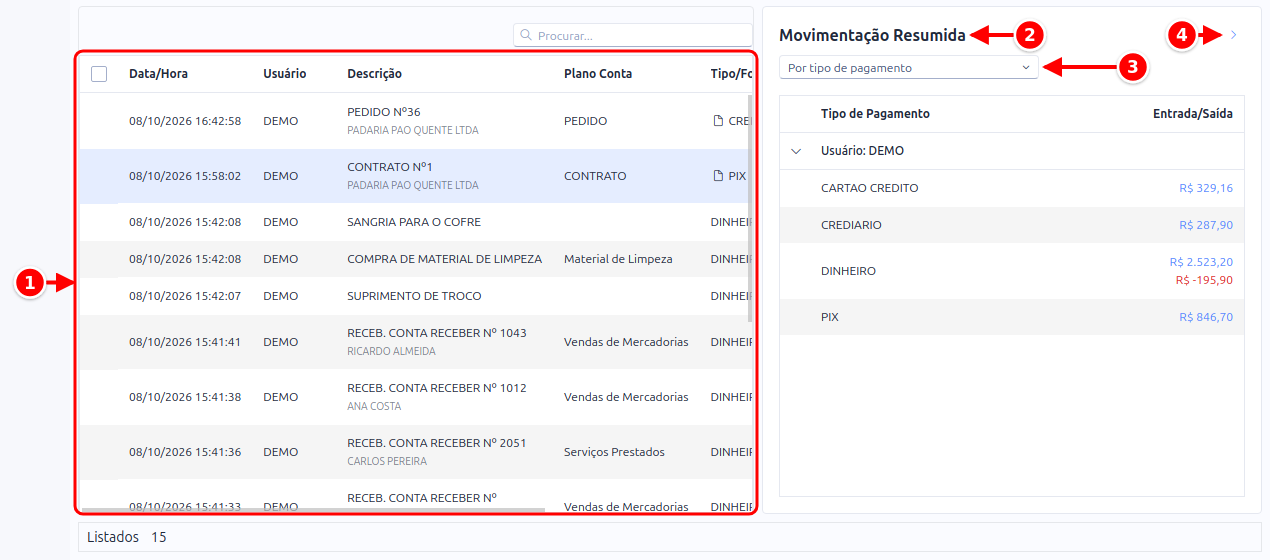1270x560 pixels.
Task: Select RECEB. CONTA RECEBER Nº 1012
Action: pyautogui.click(x=437, y=388)
